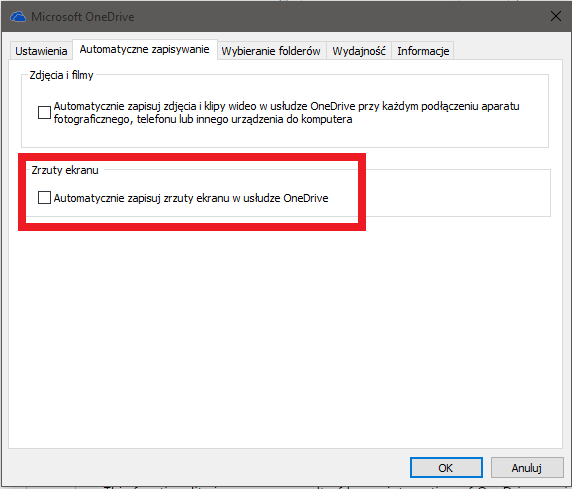Viewport: 572px width, 489px height.
Task: Click empty tab strip right of Informacje
Action: (507, 50)
